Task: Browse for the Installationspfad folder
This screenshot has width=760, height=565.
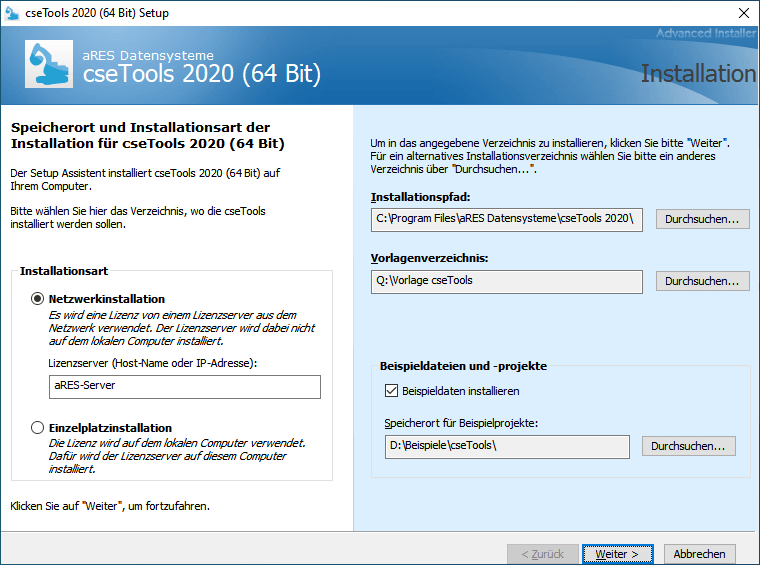Action: pyautogui.click(x=702, y=219)
